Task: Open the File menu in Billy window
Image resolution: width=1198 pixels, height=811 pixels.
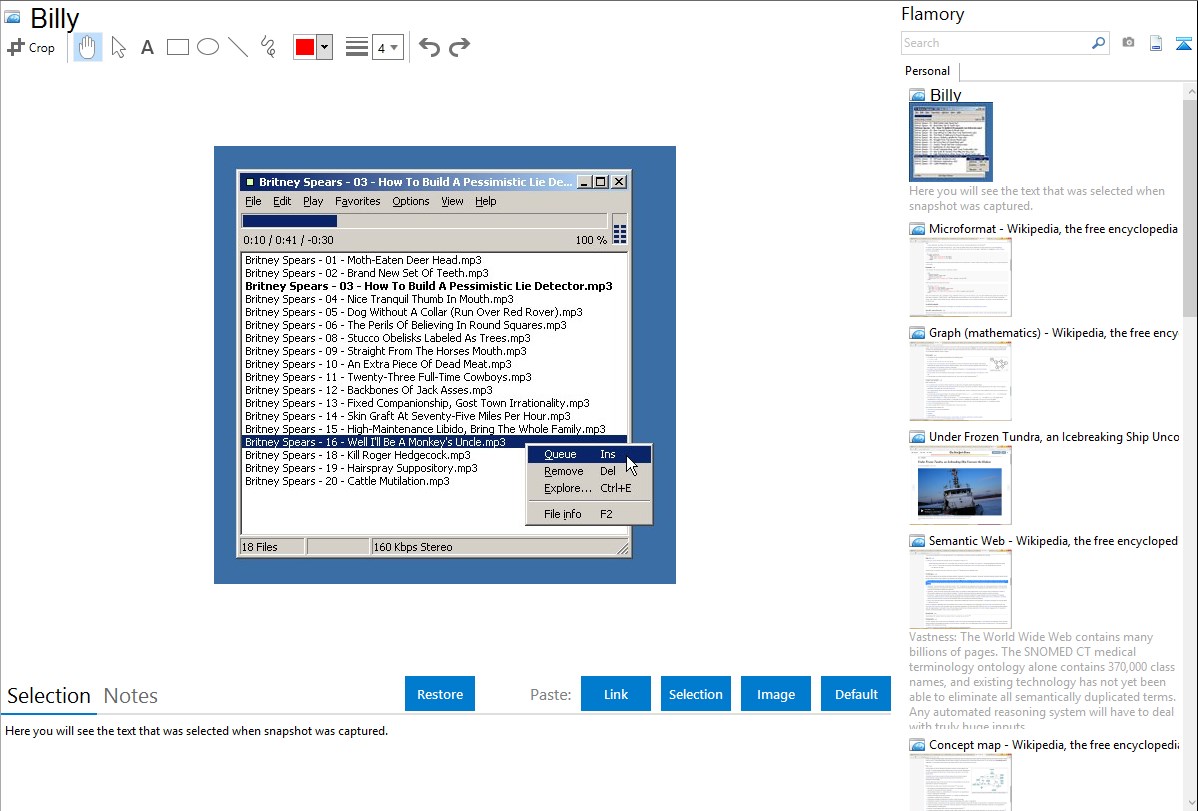Action: 253,201
